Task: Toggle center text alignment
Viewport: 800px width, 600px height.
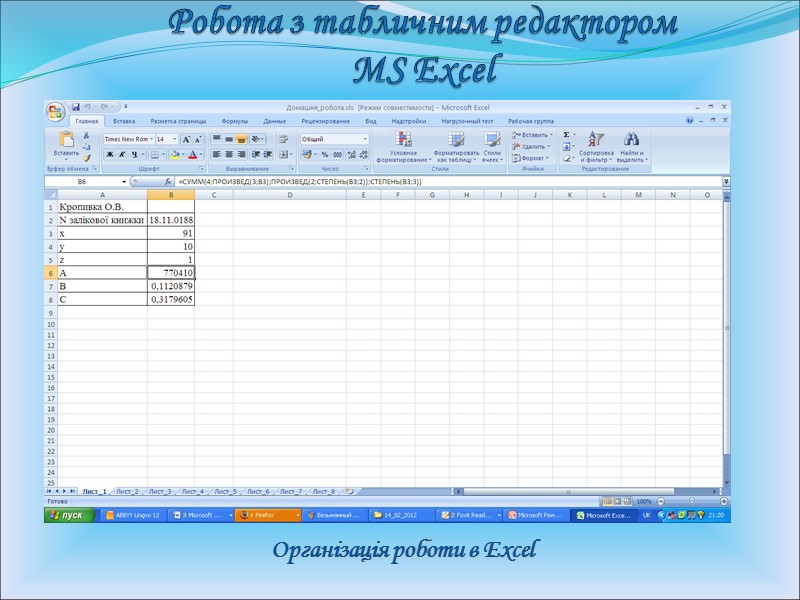Action: pos(228,153)
